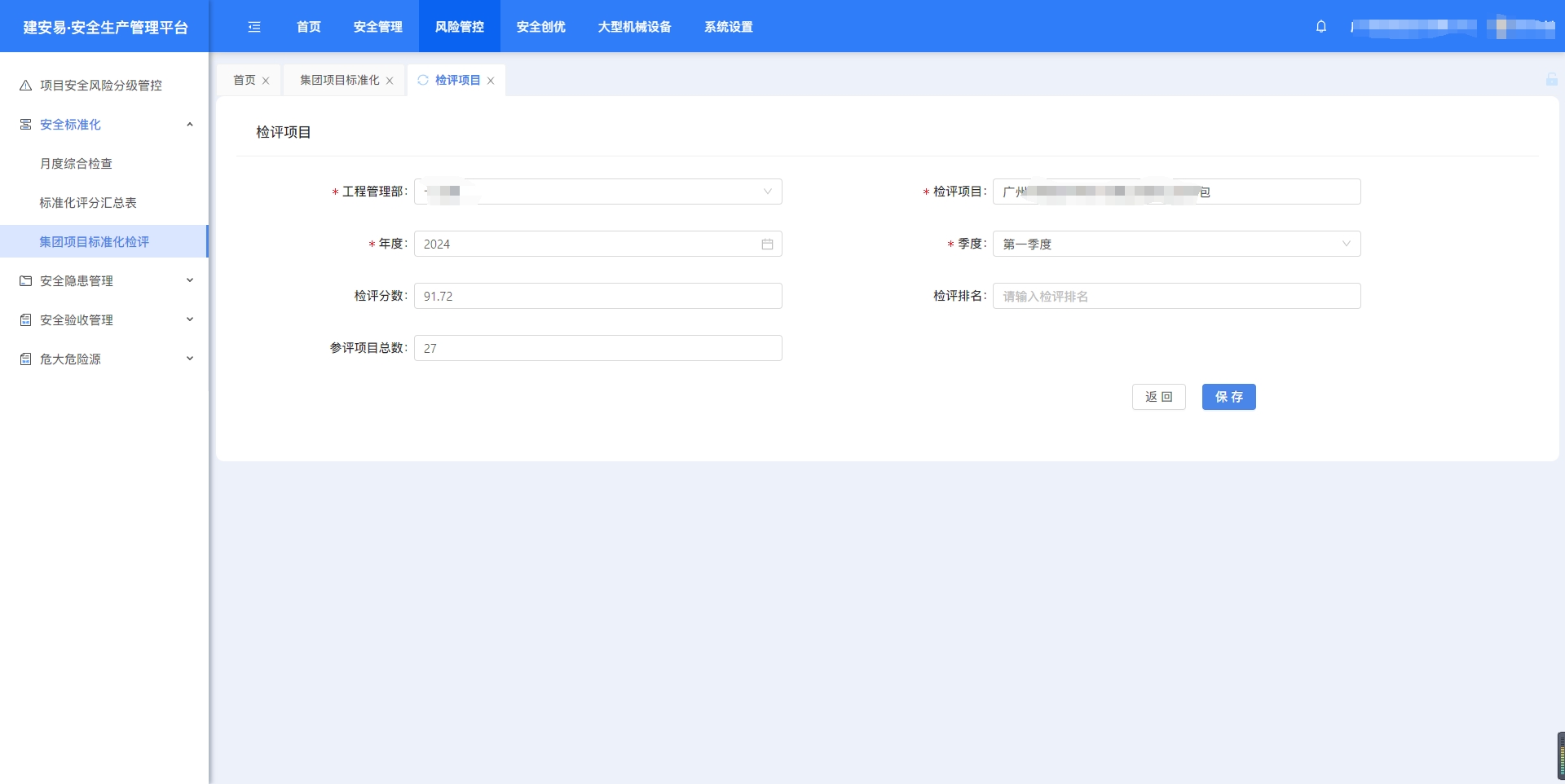The width and height of the screenshot is (1565, 784).
Task: Click the refresh icon on 检评项目 tab
Action: pos(423,80)
